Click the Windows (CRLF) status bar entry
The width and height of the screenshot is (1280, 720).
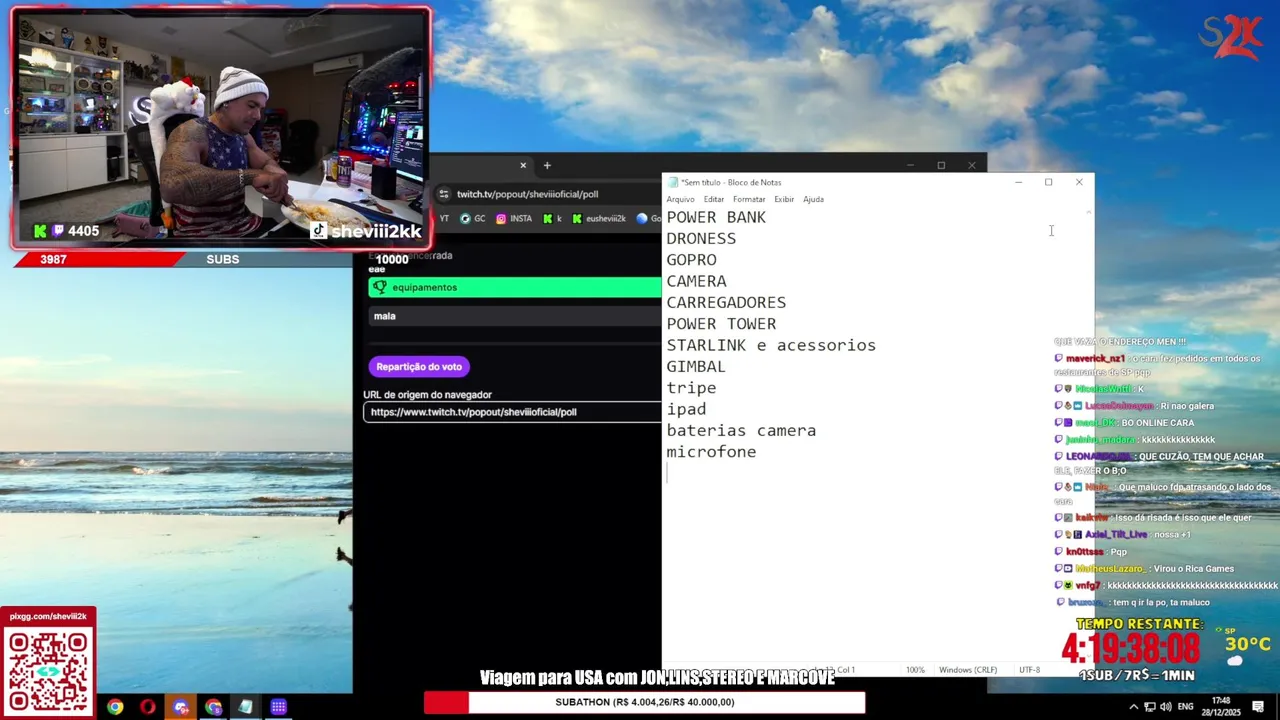(x=968, y=670)
